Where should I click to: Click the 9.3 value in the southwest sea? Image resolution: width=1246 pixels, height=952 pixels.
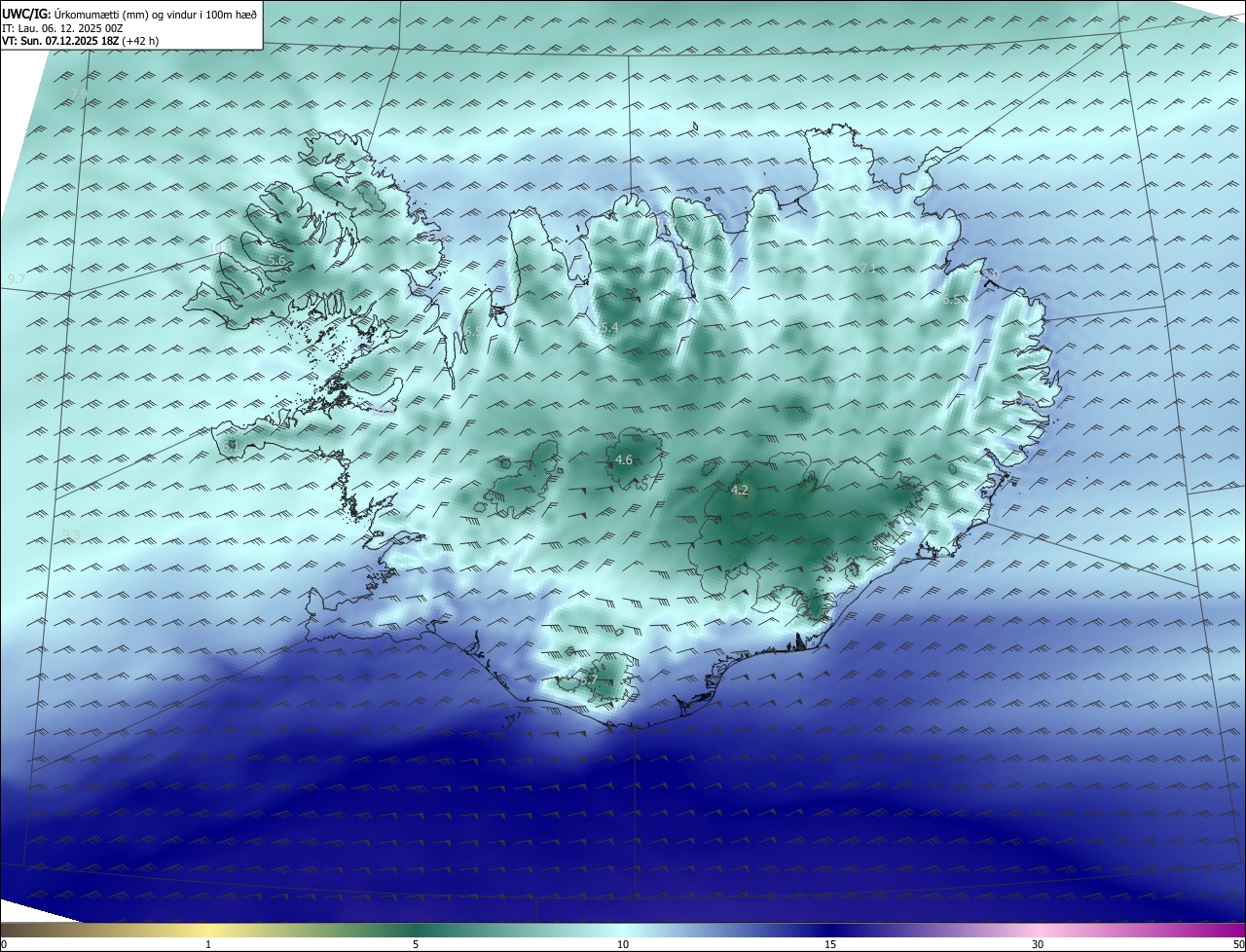70,534
